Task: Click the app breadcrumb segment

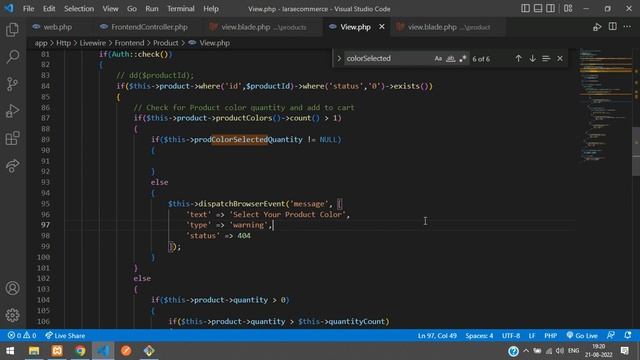Action: 41,43
